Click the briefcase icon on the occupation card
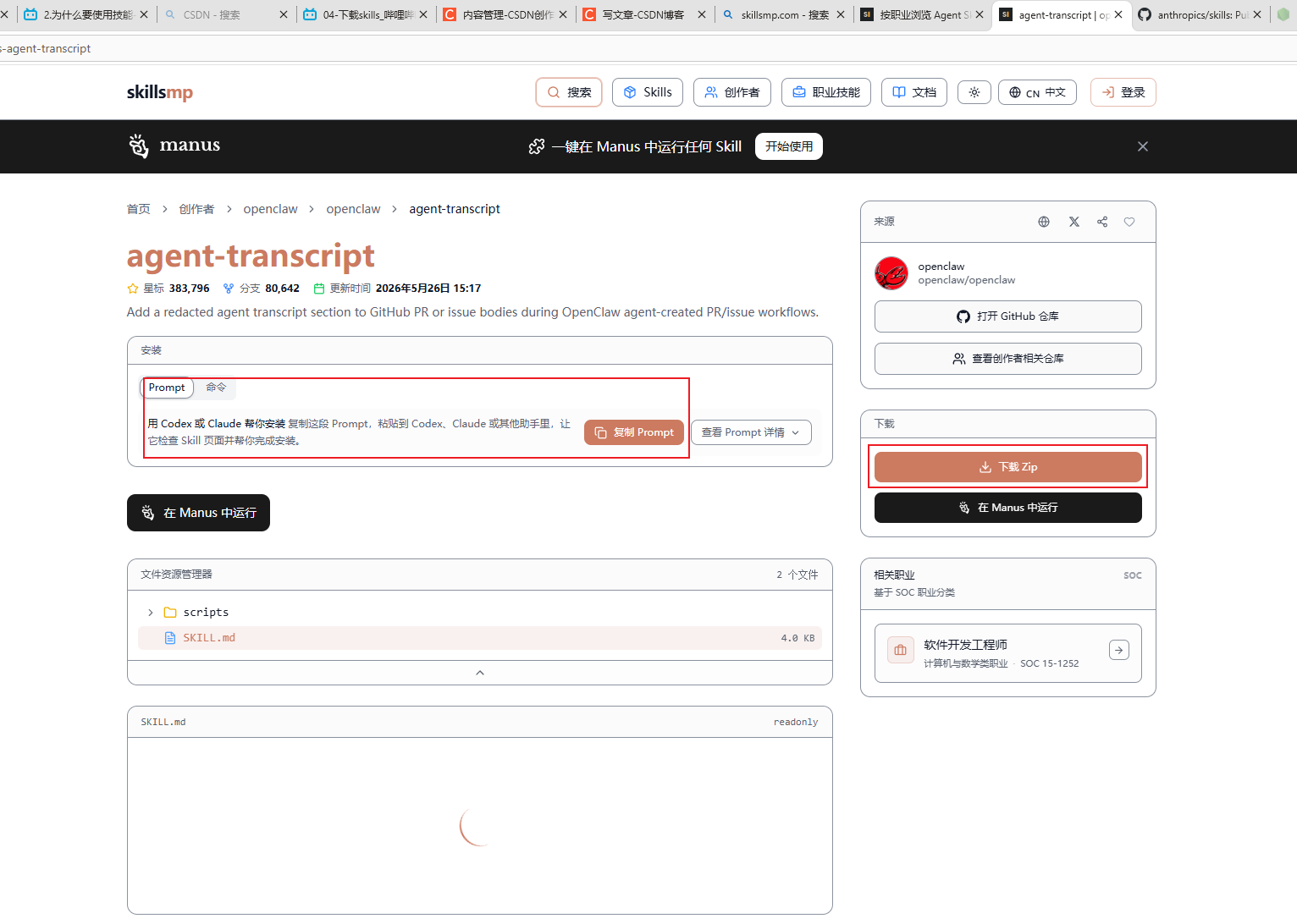Viewport: 1297px width, 924px height. coord(901,650)
